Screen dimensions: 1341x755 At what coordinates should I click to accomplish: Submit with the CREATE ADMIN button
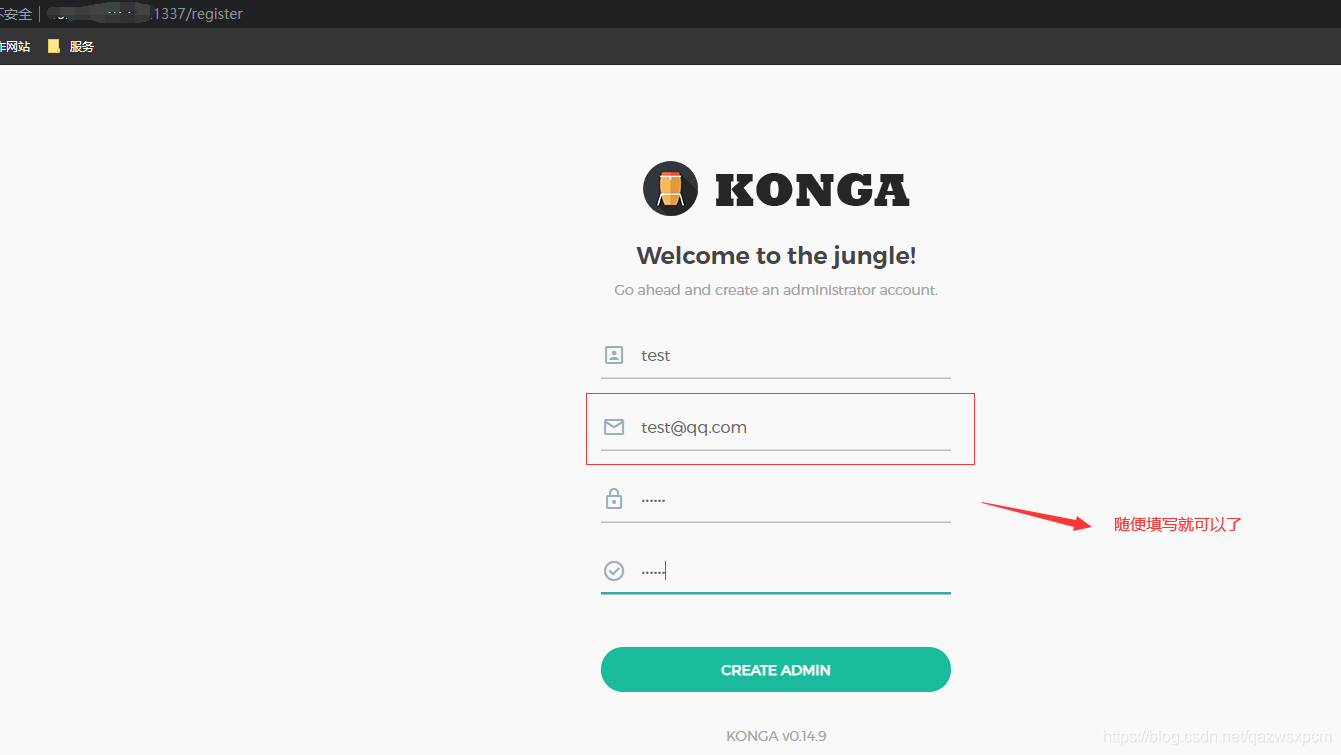(775, 670)
